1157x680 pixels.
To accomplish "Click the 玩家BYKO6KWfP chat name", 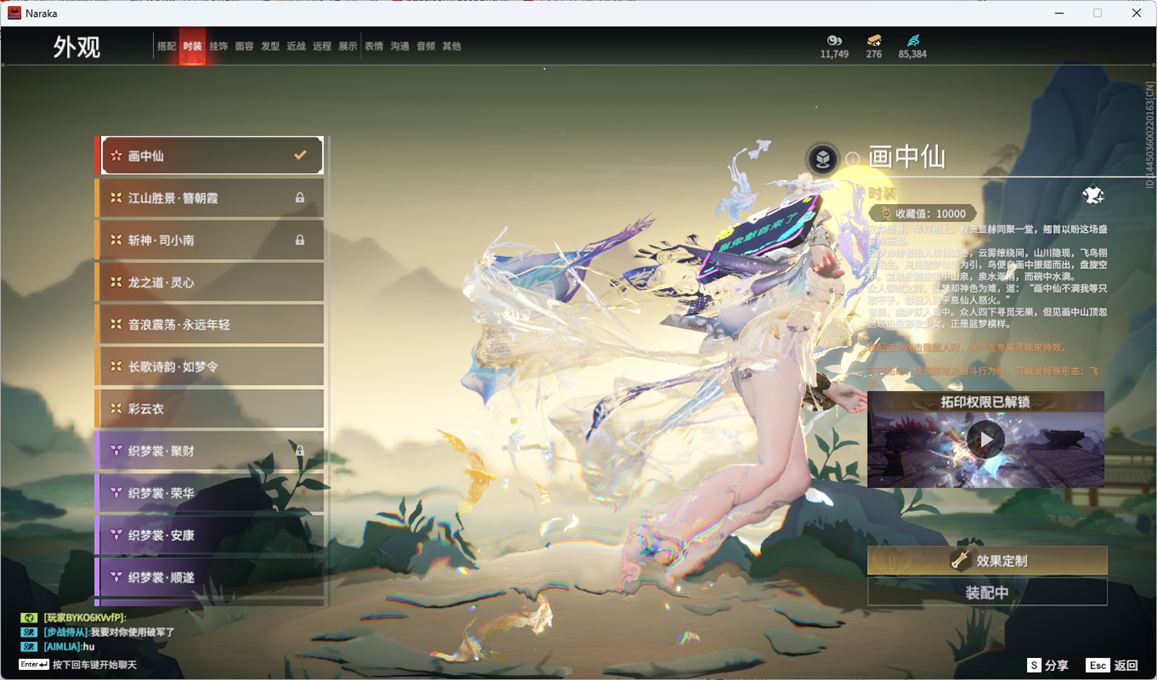I will [85, 617].
